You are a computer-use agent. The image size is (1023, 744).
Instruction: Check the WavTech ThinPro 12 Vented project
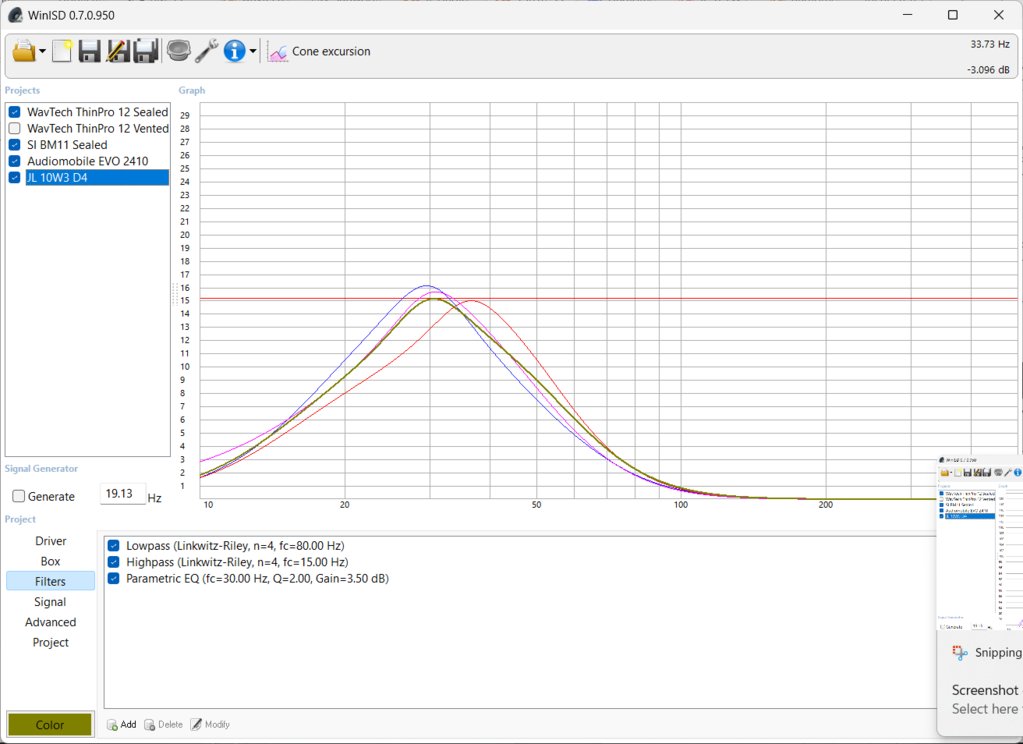pyautogui.click(x=15, y=129)
